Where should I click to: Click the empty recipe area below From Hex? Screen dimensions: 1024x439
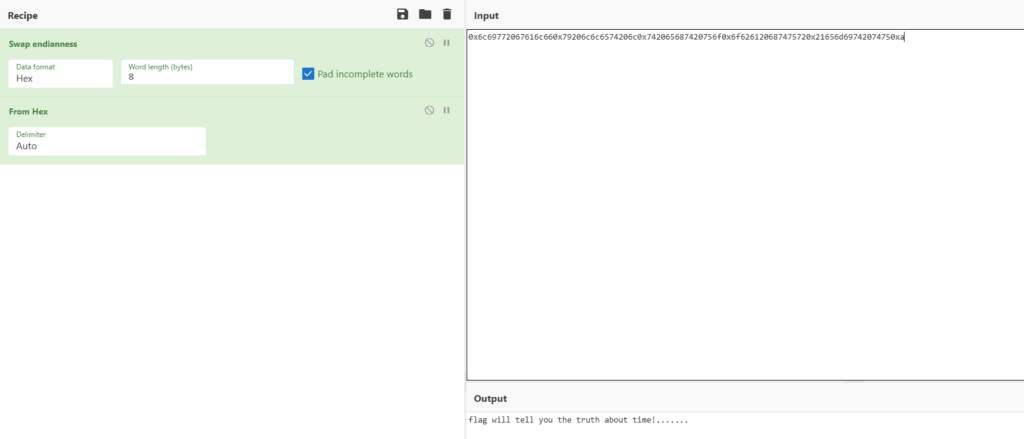(230, 300)
